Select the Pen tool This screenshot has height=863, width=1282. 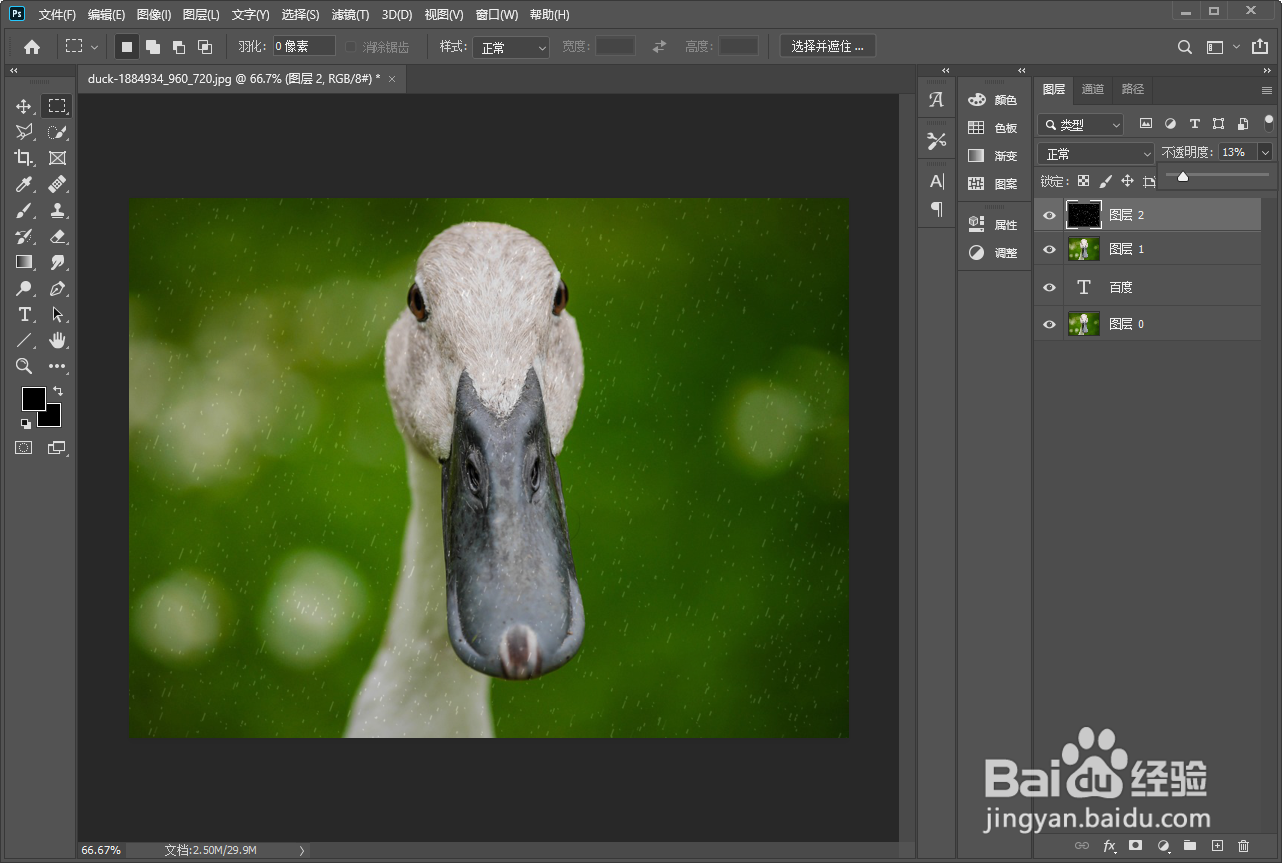click(57, 288)
